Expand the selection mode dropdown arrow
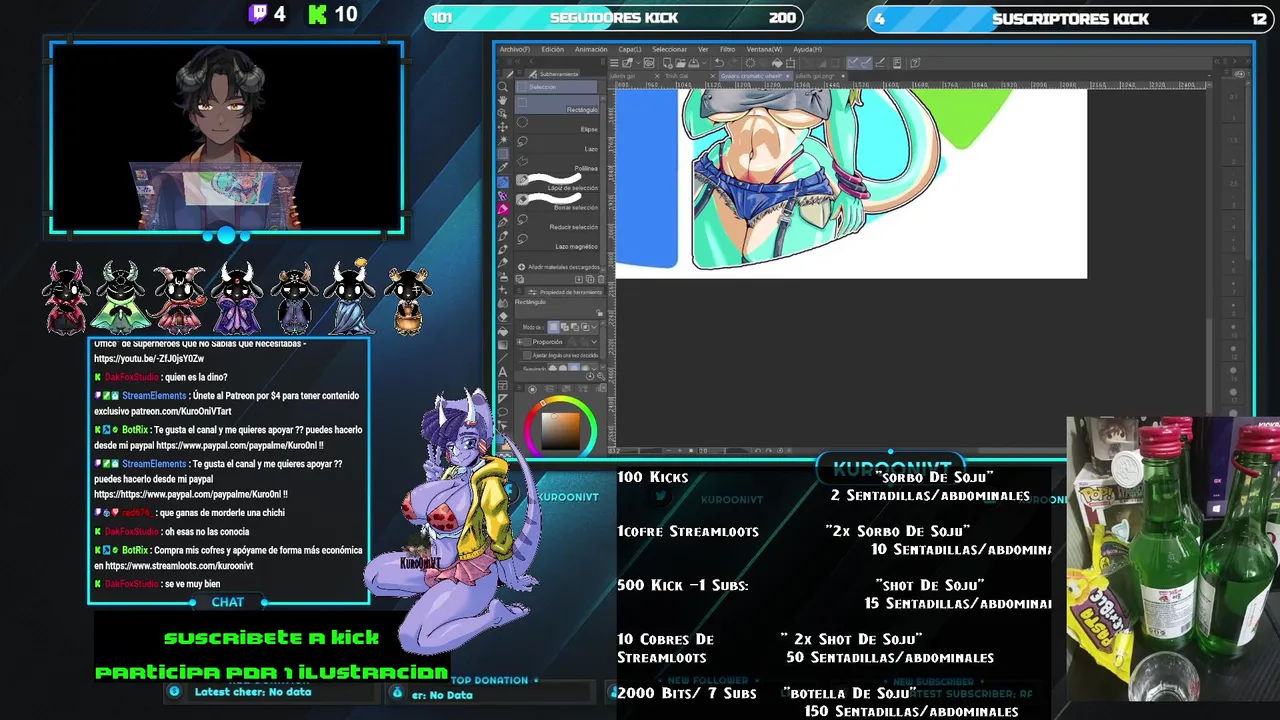Screen dimensions: 1280x720 click(x=594, y=327)
